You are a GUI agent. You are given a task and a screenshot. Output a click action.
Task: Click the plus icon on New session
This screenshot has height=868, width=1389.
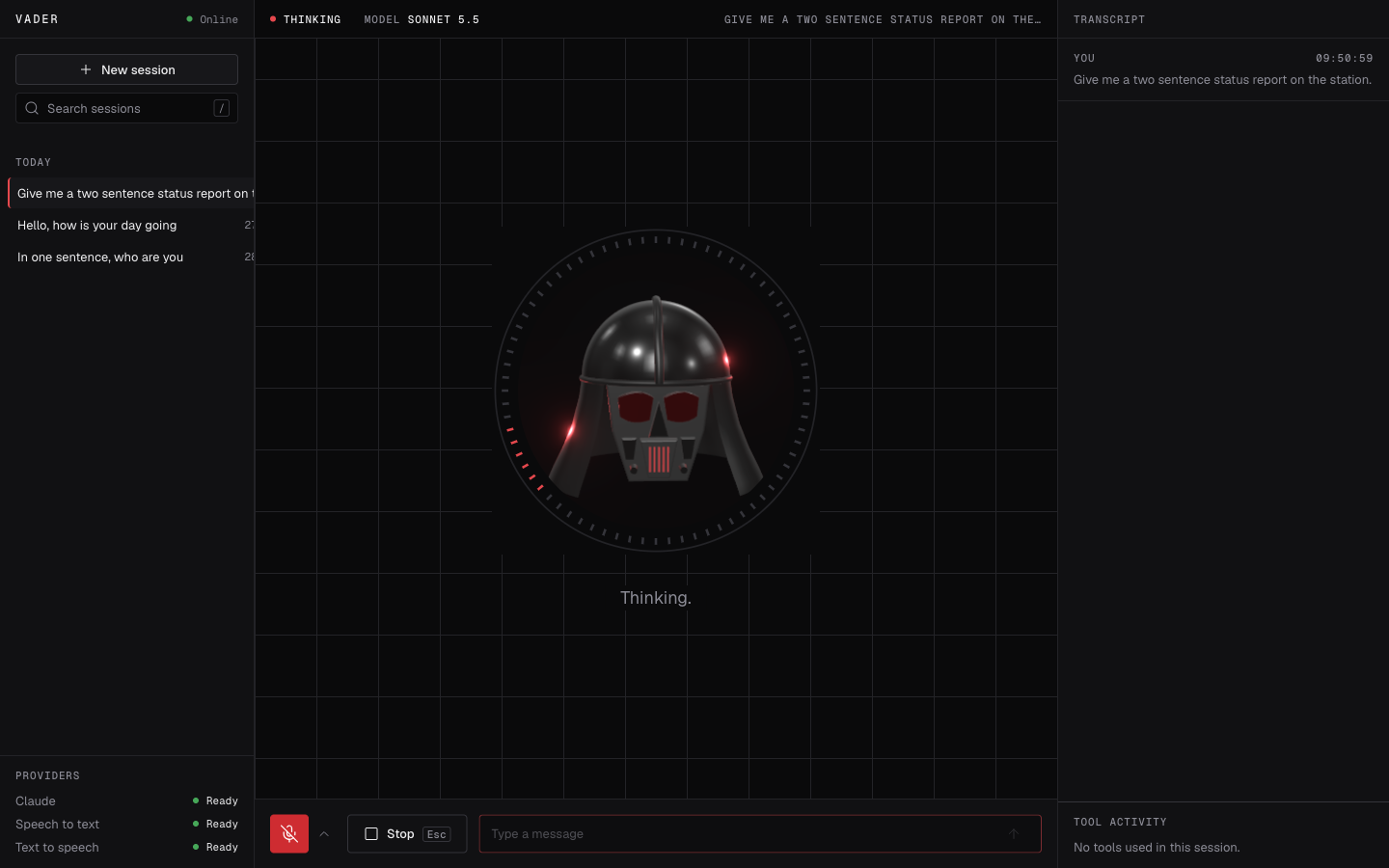[86, 69]
